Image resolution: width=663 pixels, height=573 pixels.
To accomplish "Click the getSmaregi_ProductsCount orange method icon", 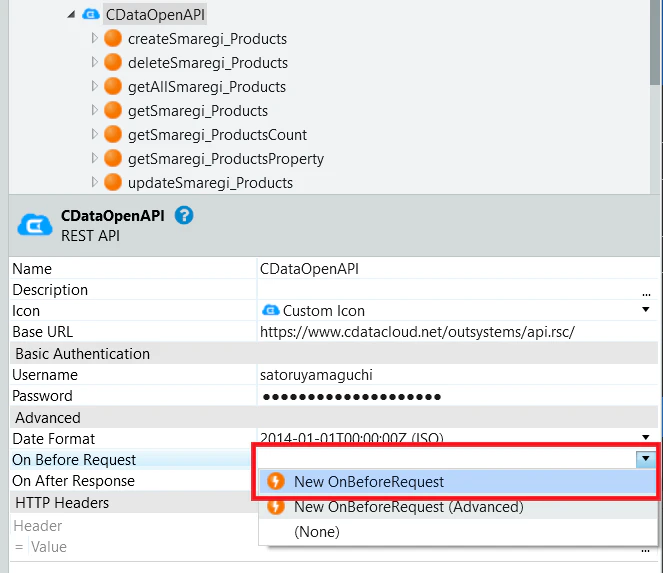I will (x=113, y=134).
